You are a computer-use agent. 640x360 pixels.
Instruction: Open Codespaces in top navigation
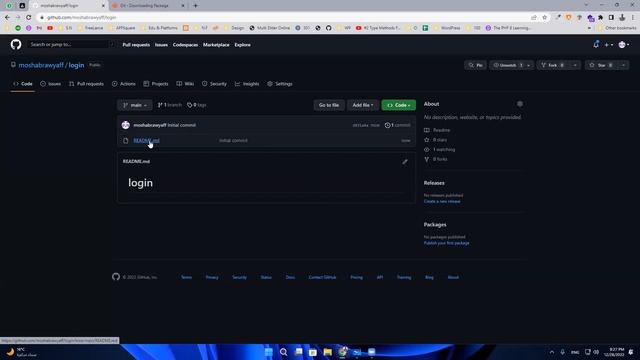tap(185, 45)
